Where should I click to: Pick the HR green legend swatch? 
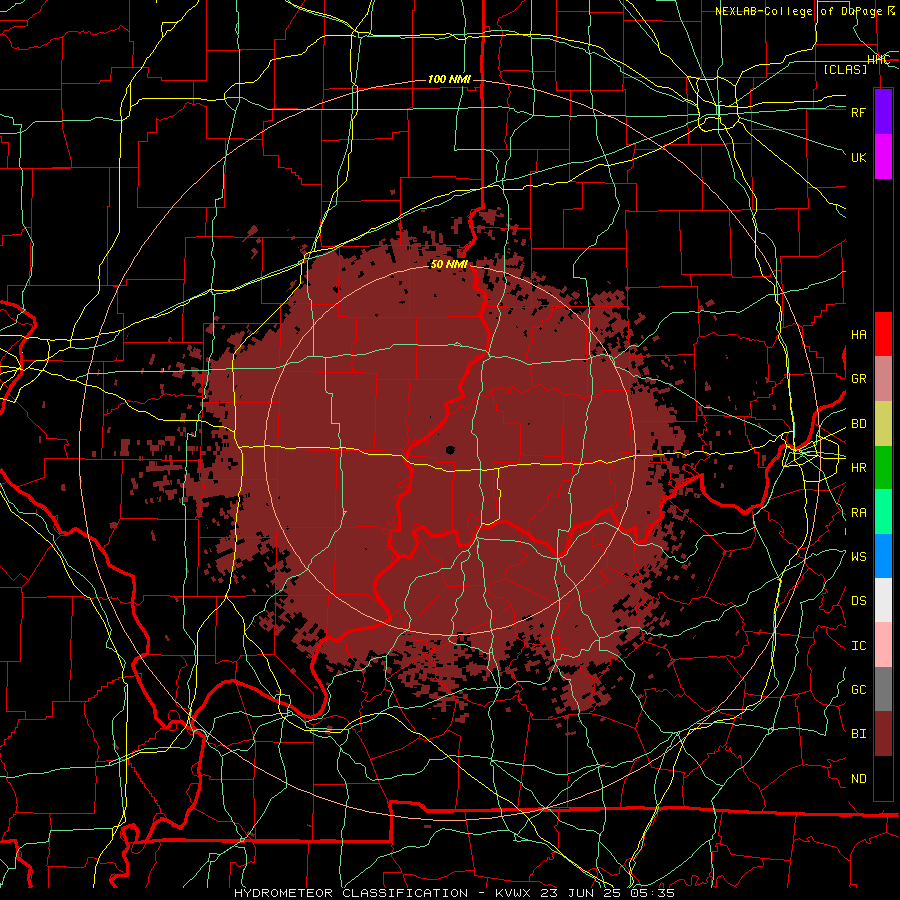pos(883,468)
